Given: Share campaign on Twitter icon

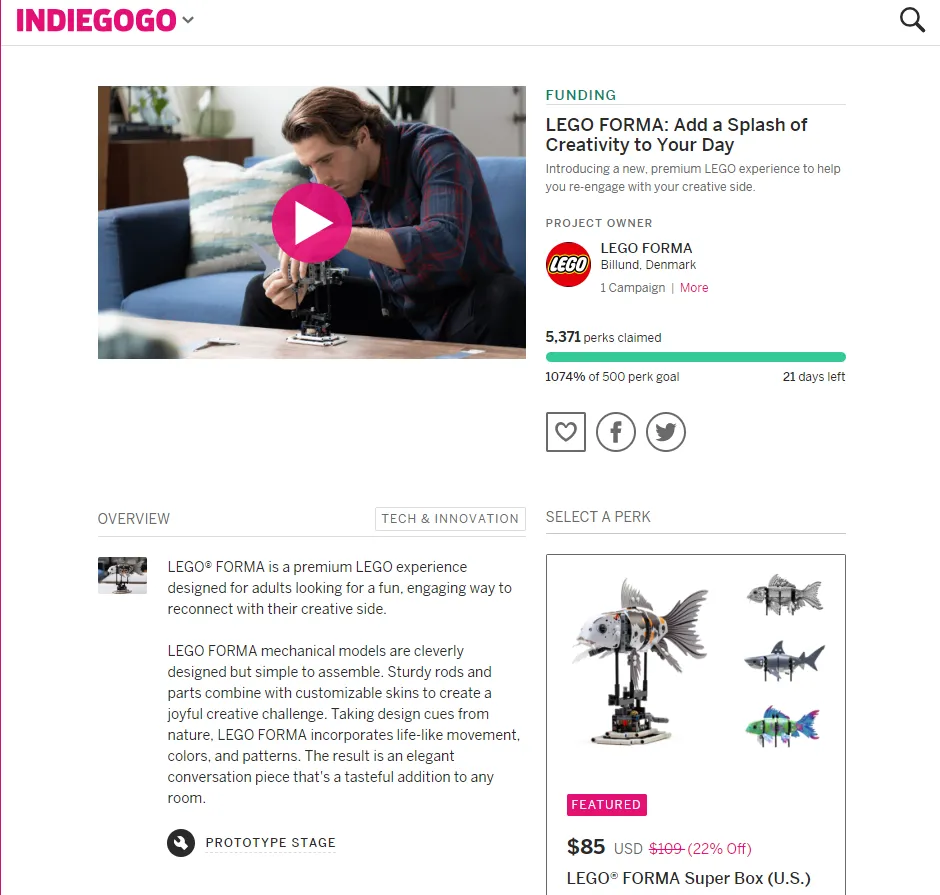Looking at the screenshot, I should (x=665, y=432).
